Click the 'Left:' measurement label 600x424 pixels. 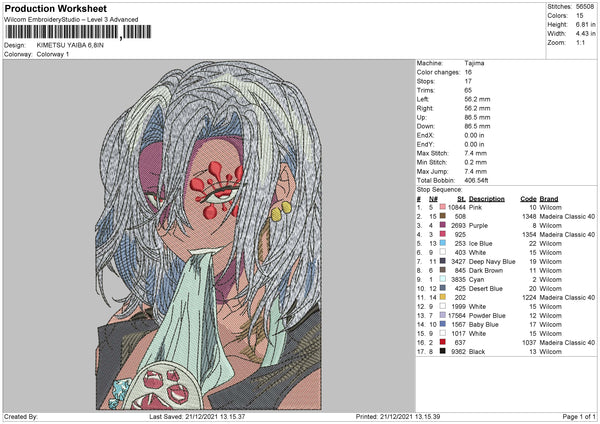(423, 99)
